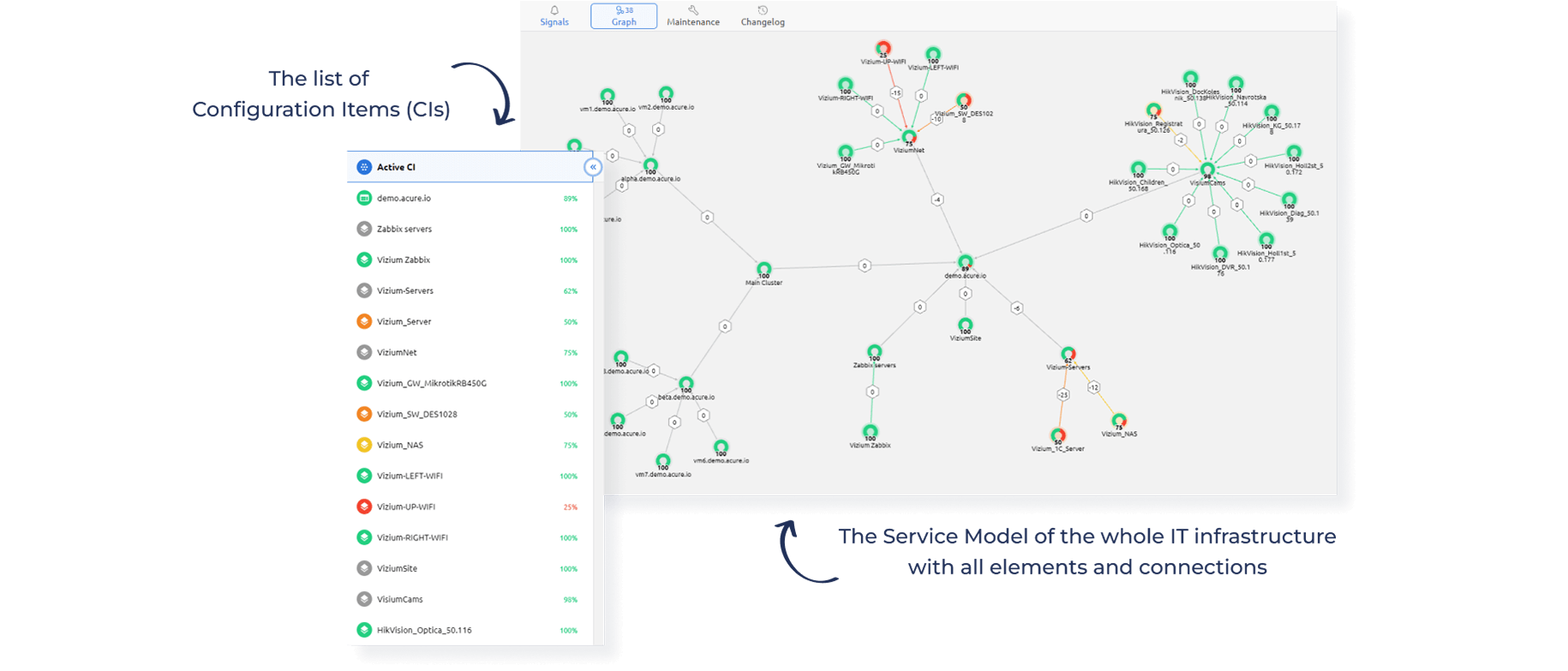This screenshot has width=1568, height=671.
Task: Click the red Vizium-UP-WIFI icon in the list
Action: coord(364,506)
